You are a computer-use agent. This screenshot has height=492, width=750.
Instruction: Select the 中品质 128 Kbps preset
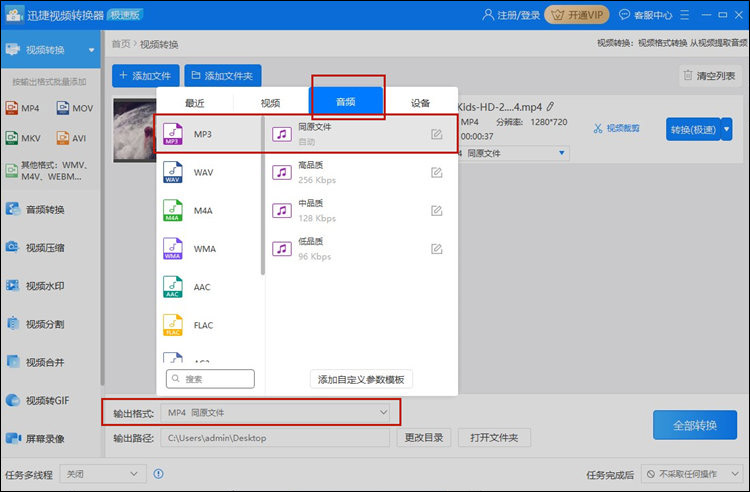[x=361, y=211]
